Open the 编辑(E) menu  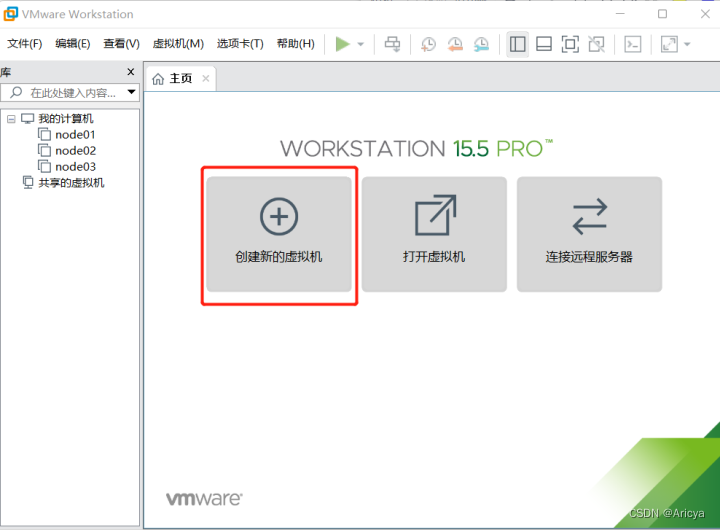point(73,44)
